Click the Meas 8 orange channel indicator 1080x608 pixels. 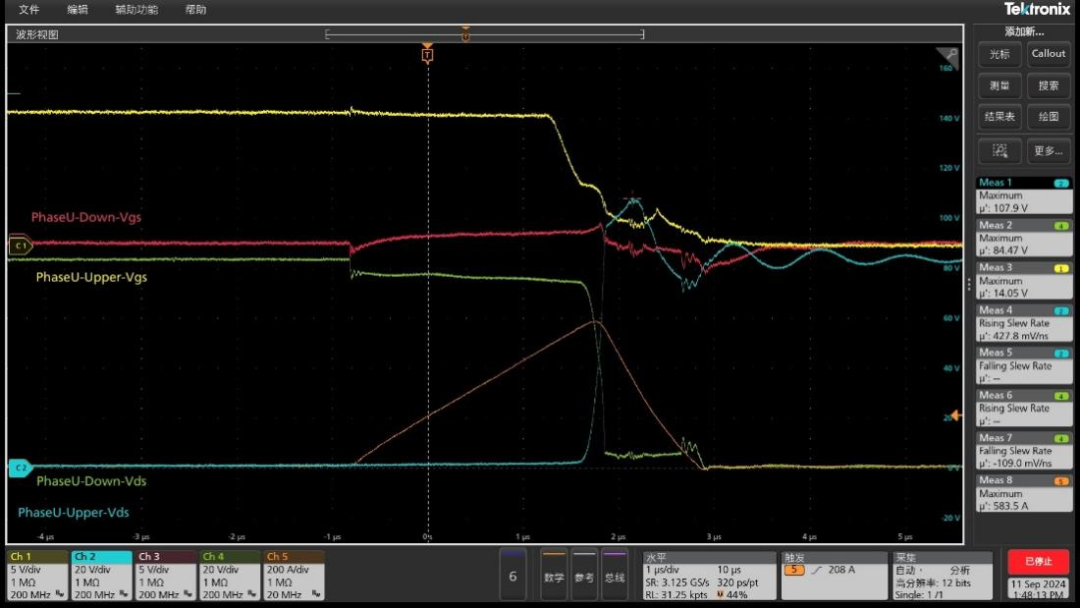tap(1061, 481)
